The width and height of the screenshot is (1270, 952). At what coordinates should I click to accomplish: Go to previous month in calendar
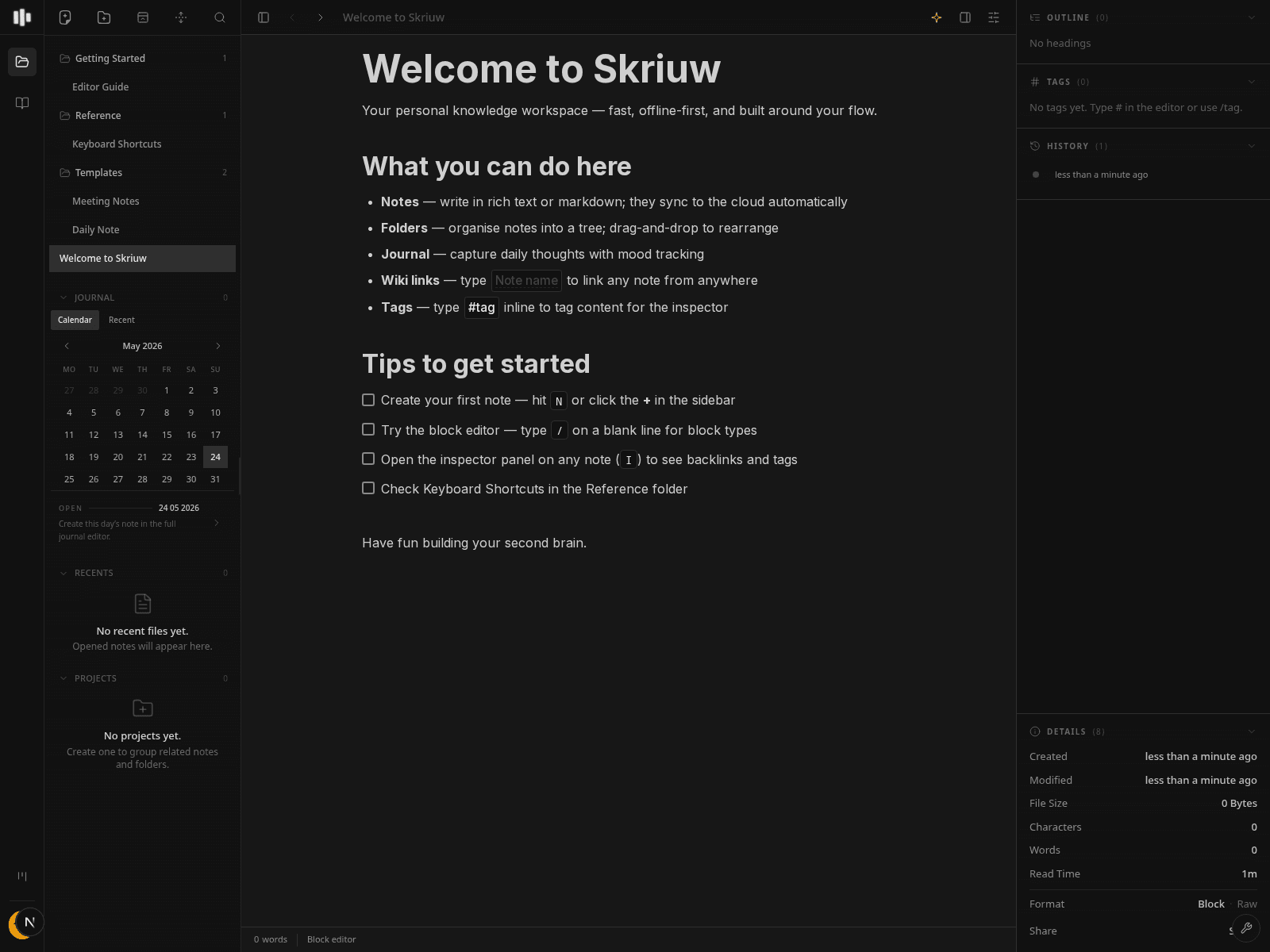67,346
